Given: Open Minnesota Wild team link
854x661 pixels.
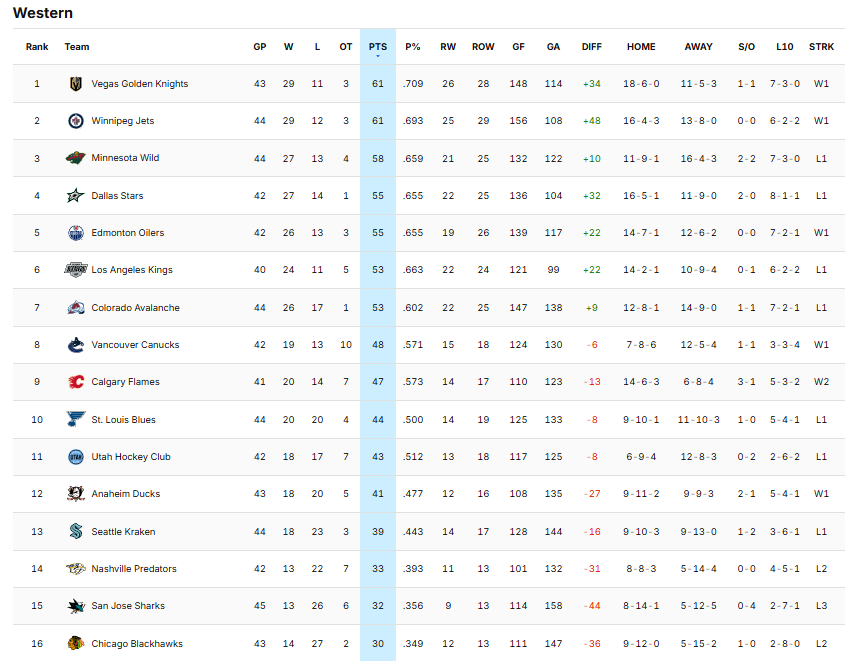Looking at the screenshot, I should 125,158.
